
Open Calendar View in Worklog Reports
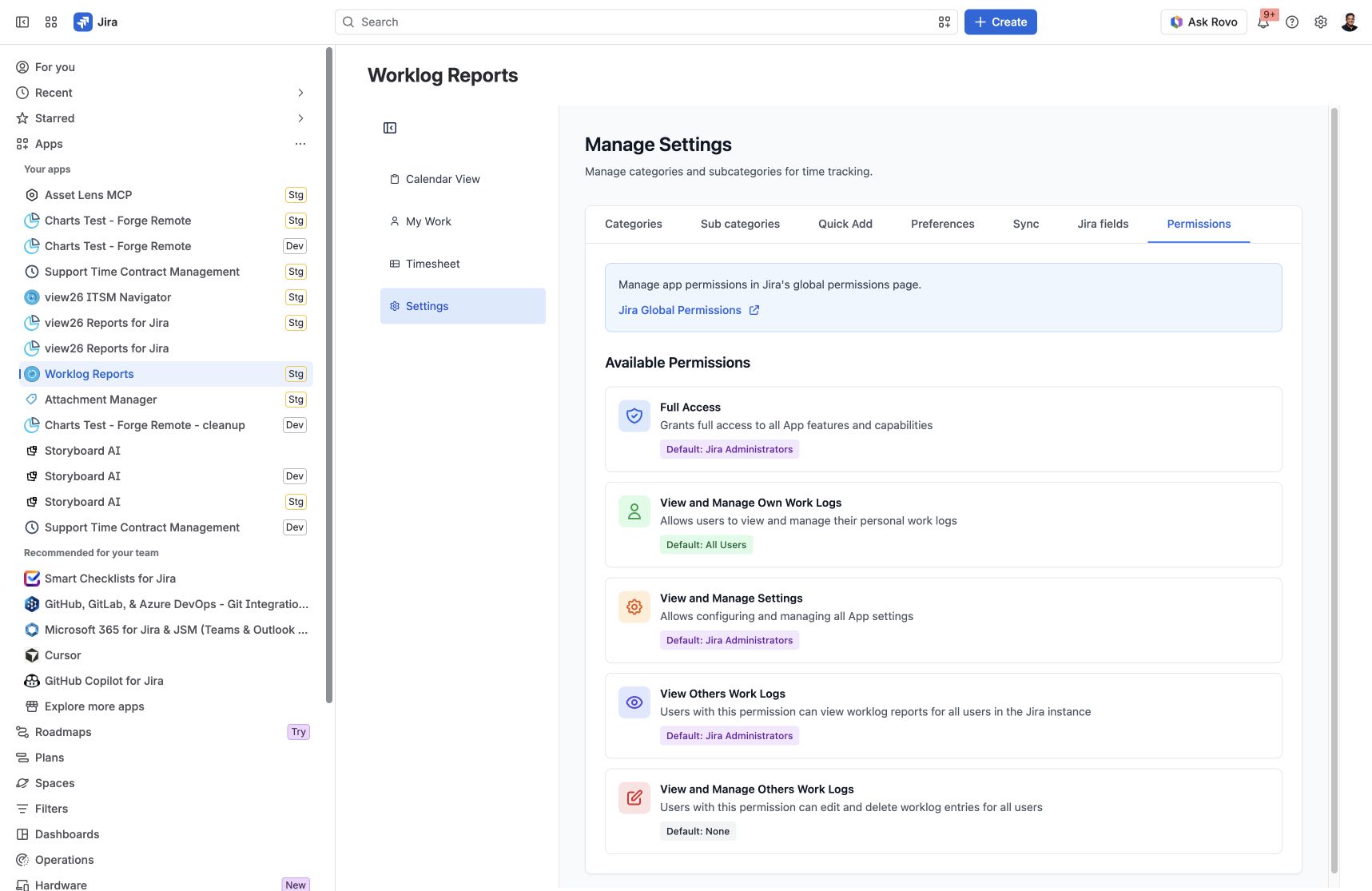(463, 179)
